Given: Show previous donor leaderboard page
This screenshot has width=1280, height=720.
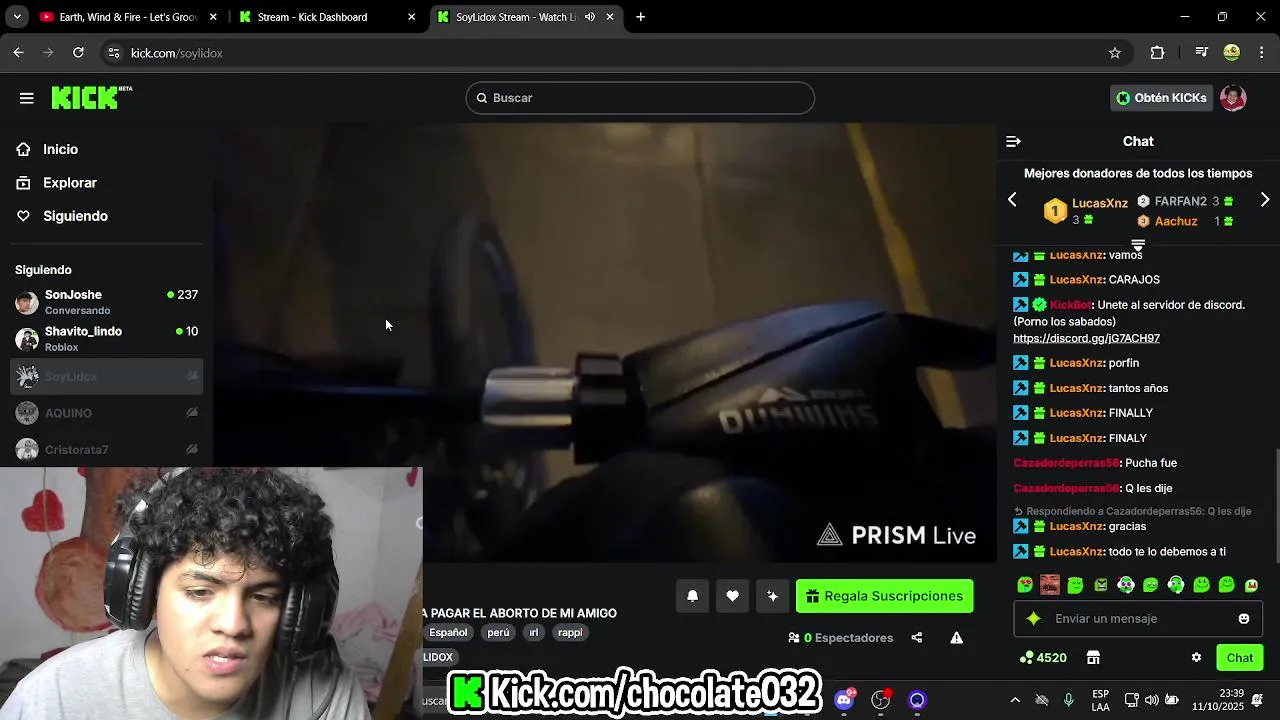Looking at the screenshot, I should click(1012, 200).
